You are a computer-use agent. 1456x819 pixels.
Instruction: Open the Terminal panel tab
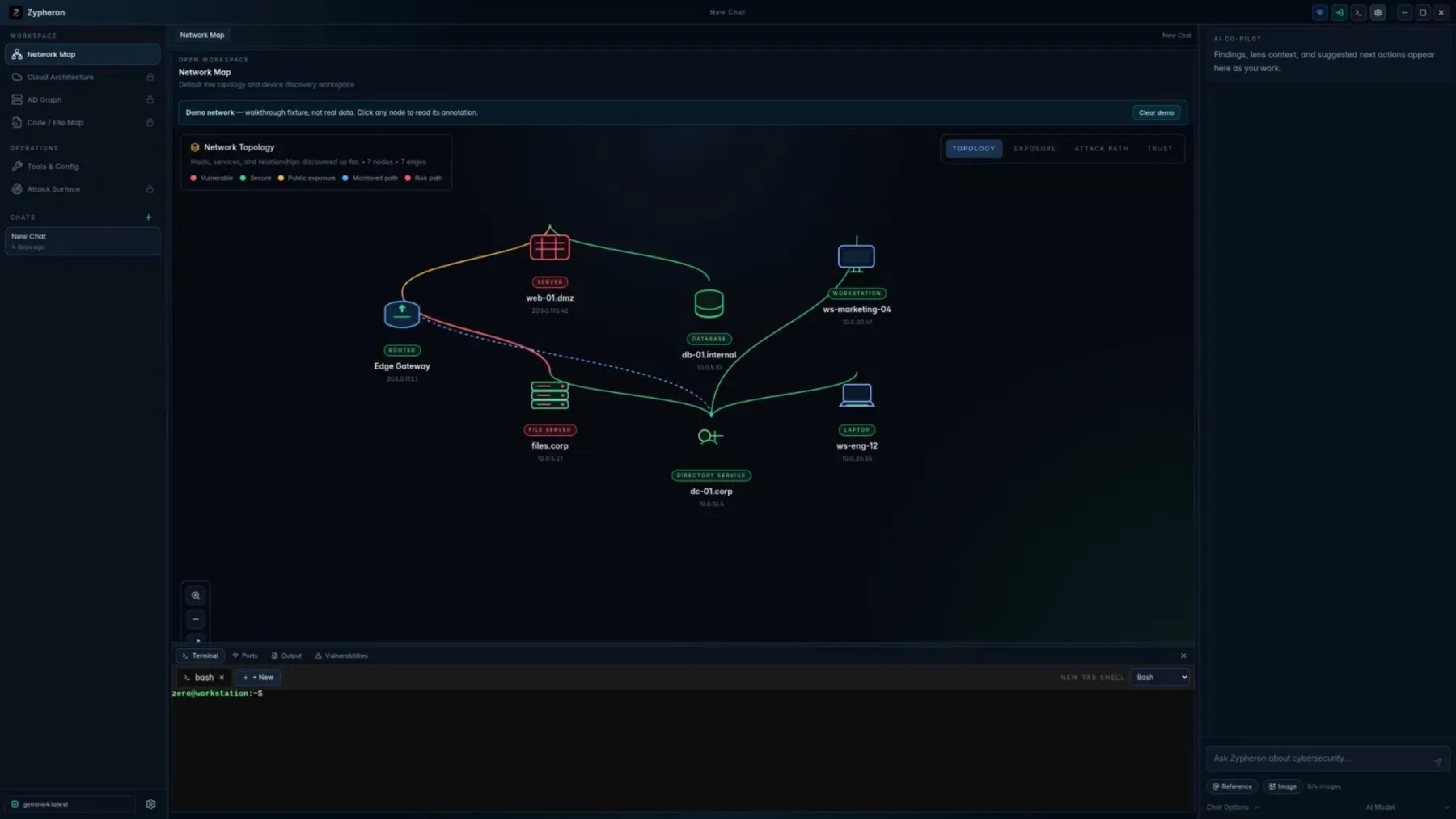pos(199,656)
